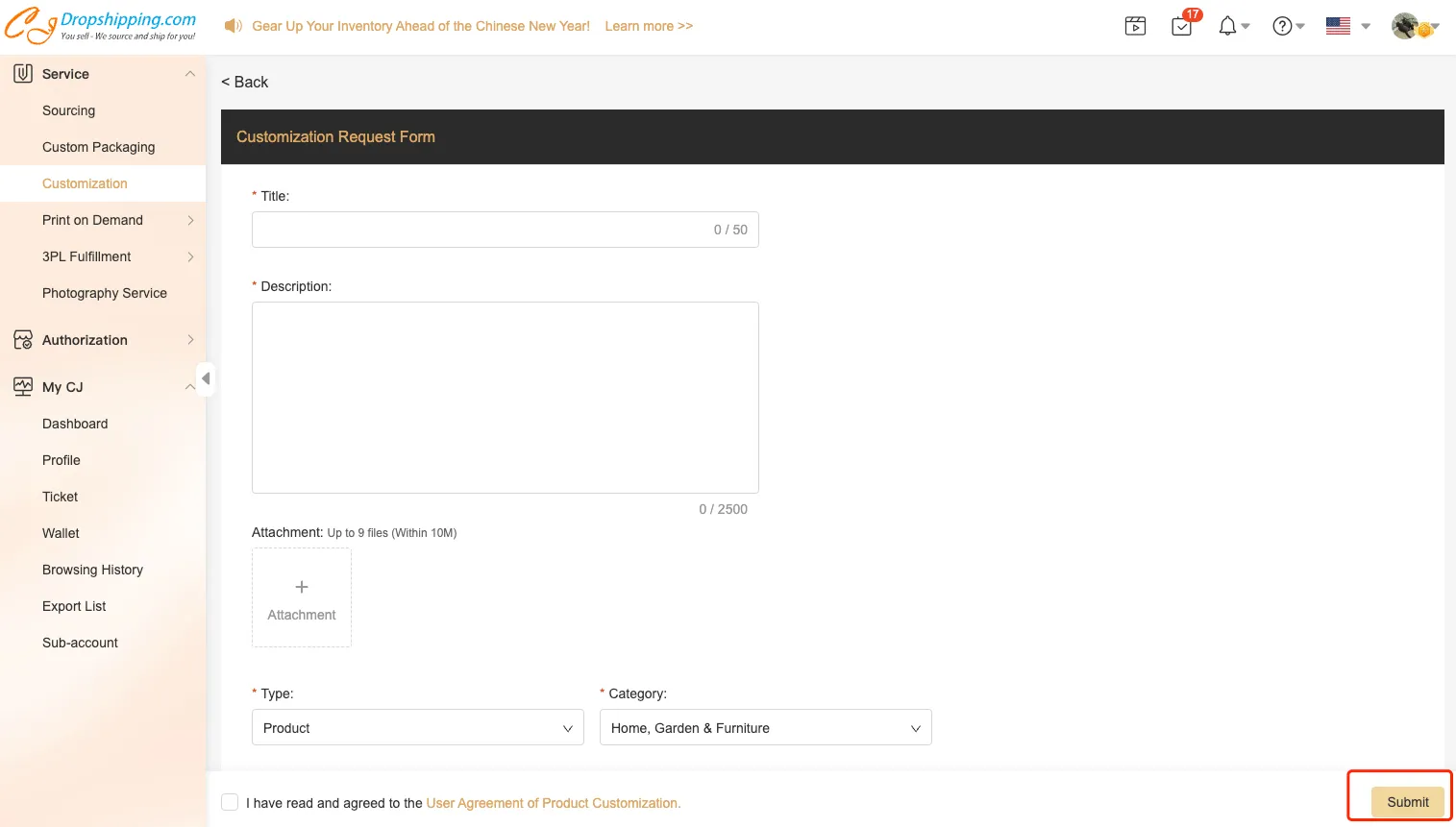Open User Agreement of Product Customization link
The width and height of the screenshot is (1456, 827).
[553, 803]
